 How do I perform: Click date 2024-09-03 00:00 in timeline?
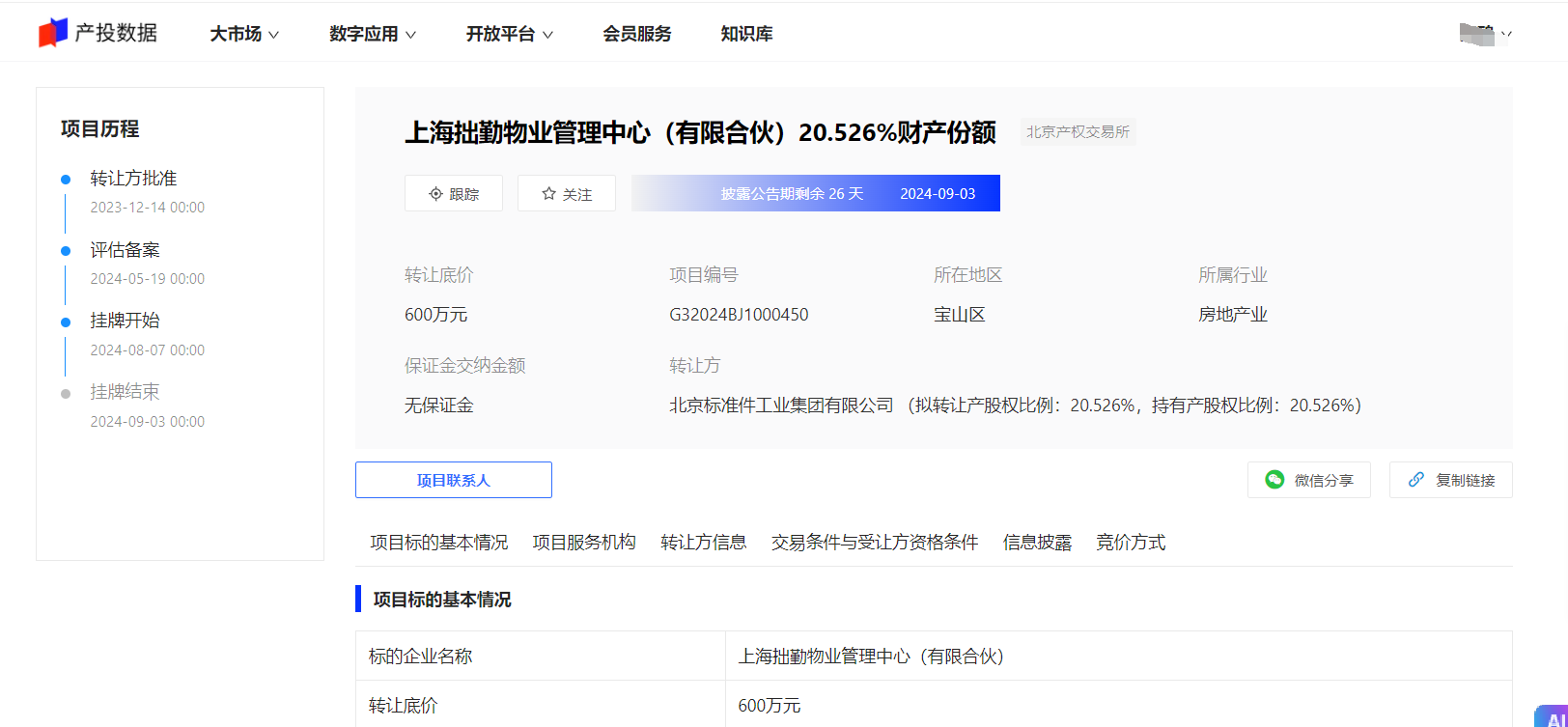click(x=148, y=422)
